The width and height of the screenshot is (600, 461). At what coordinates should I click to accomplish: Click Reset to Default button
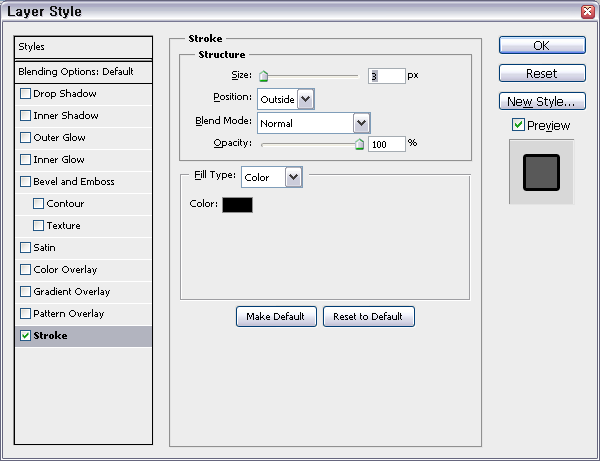(368, 316)
